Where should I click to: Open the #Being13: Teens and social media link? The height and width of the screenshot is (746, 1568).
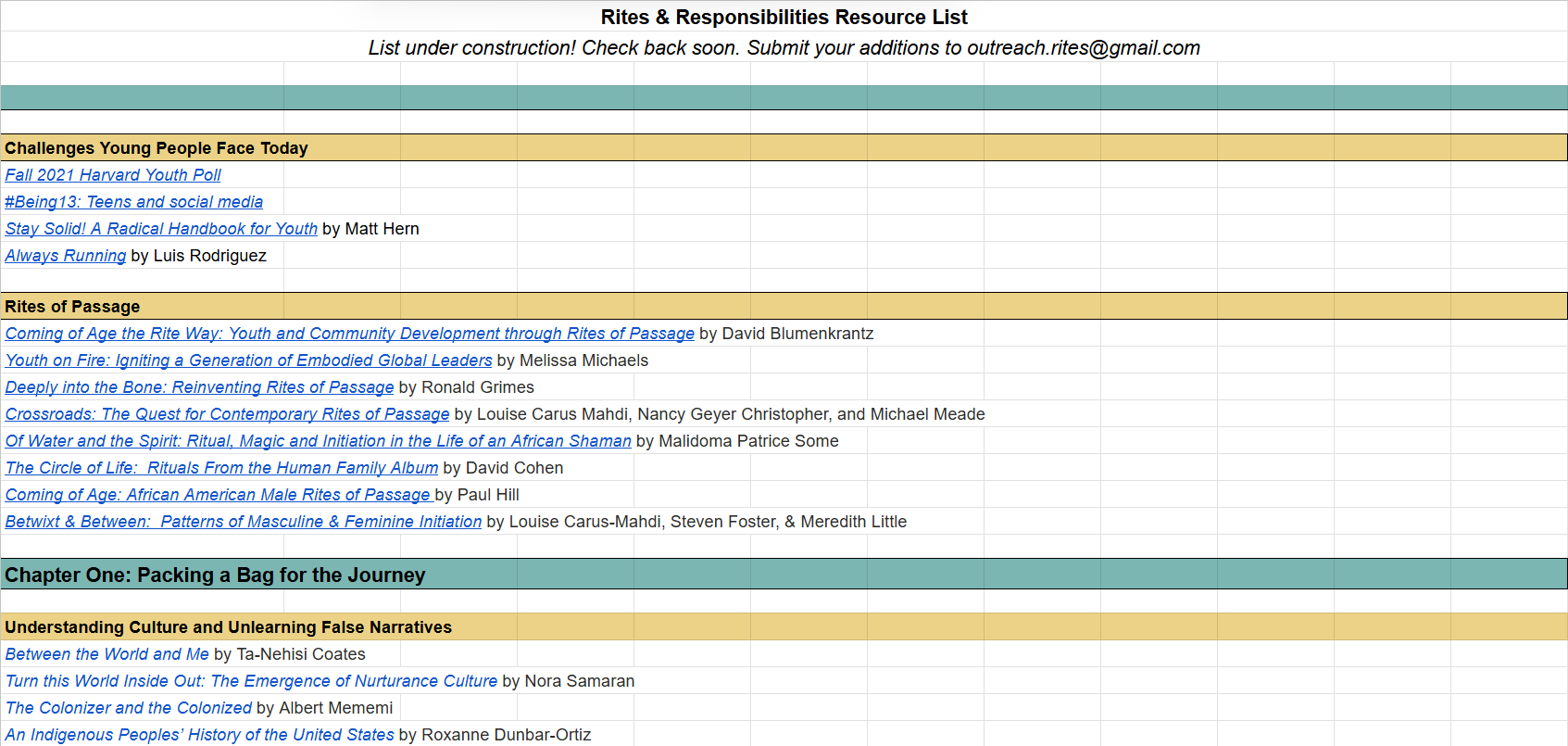tap(133, 202)
